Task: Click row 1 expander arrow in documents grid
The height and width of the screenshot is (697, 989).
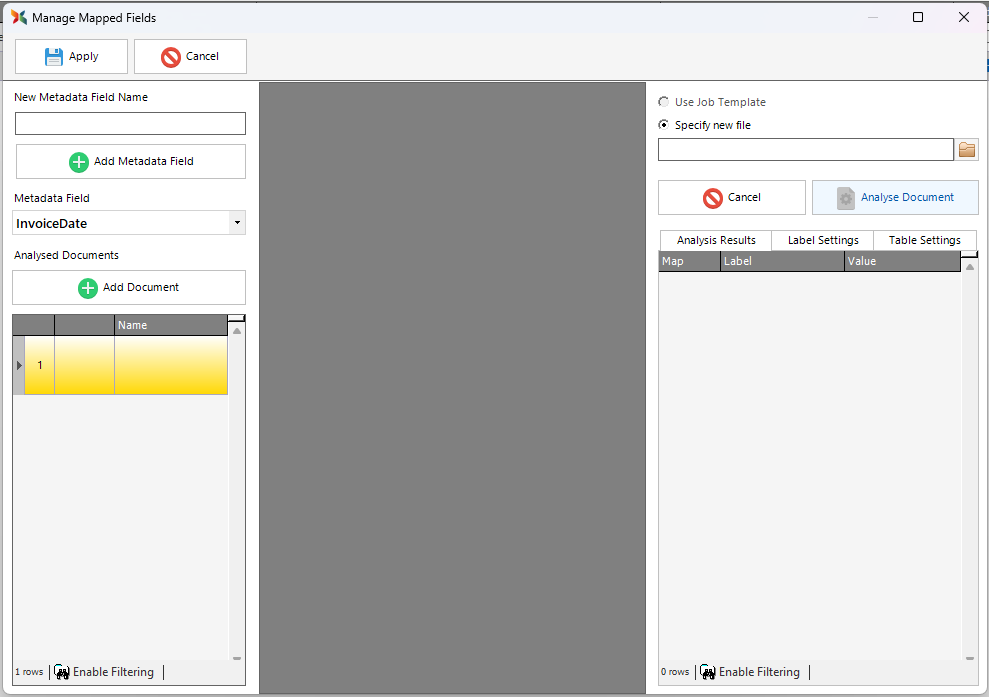Action: click(19, 365)
